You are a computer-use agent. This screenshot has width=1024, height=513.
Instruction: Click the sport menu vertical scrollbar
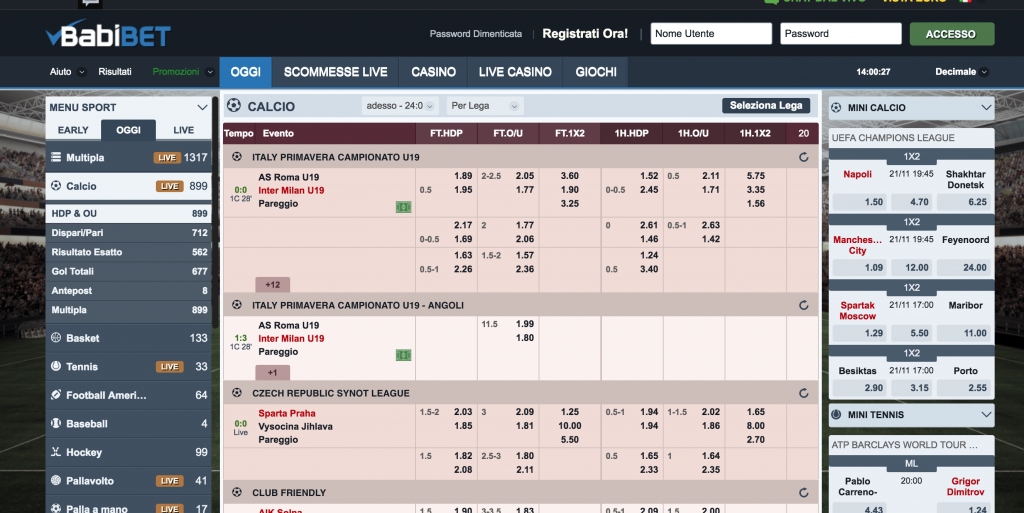pyautogui.click(x=216, y=215)
